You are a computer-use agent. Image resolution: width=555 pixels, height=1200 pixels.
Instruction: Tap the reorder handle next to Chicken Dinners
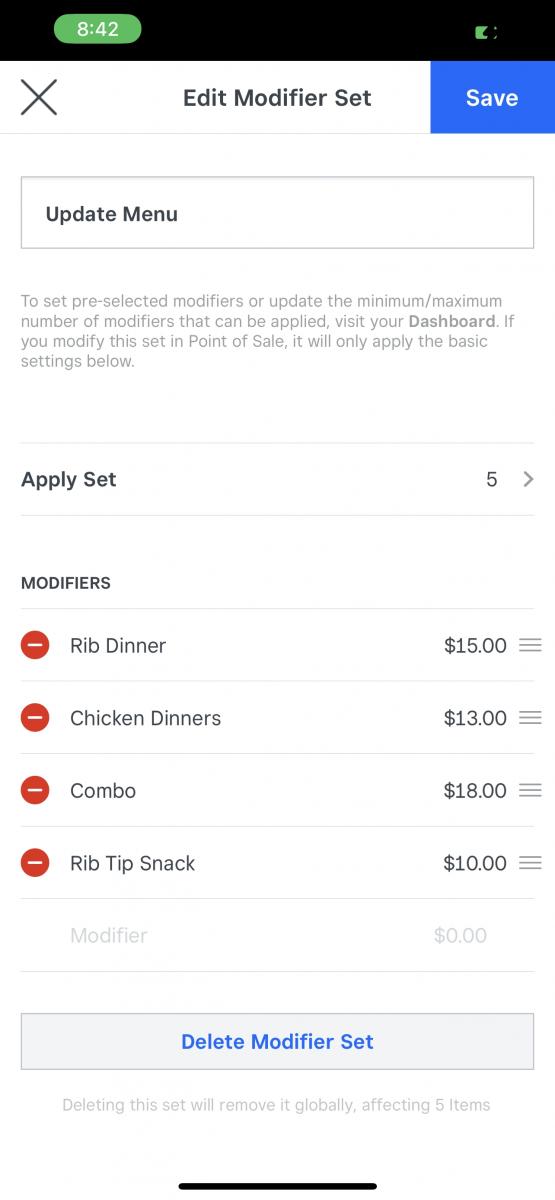tap(530, 718)
